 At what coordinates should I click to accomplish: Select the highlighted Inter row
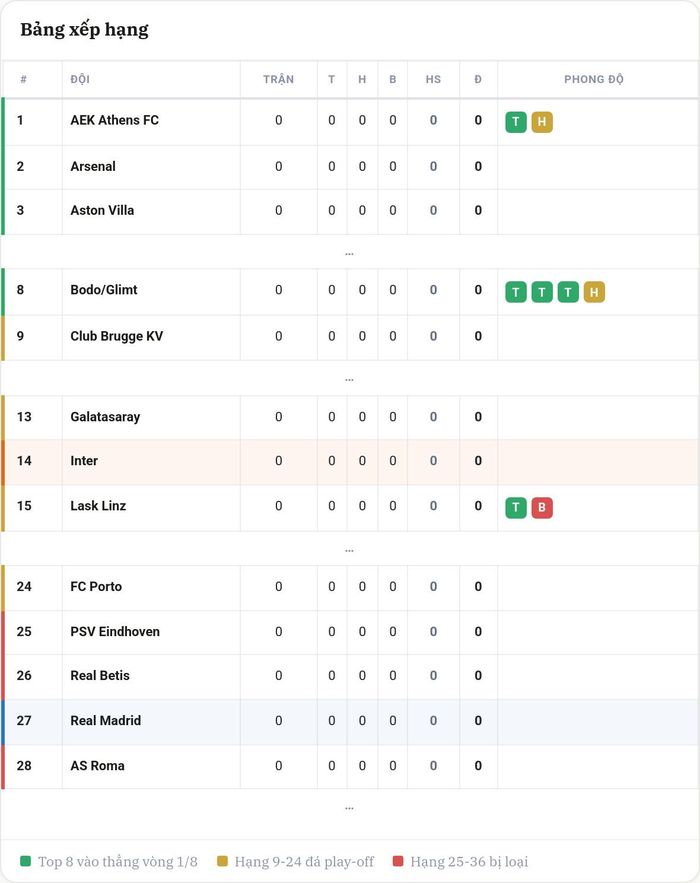pos(350,462)
